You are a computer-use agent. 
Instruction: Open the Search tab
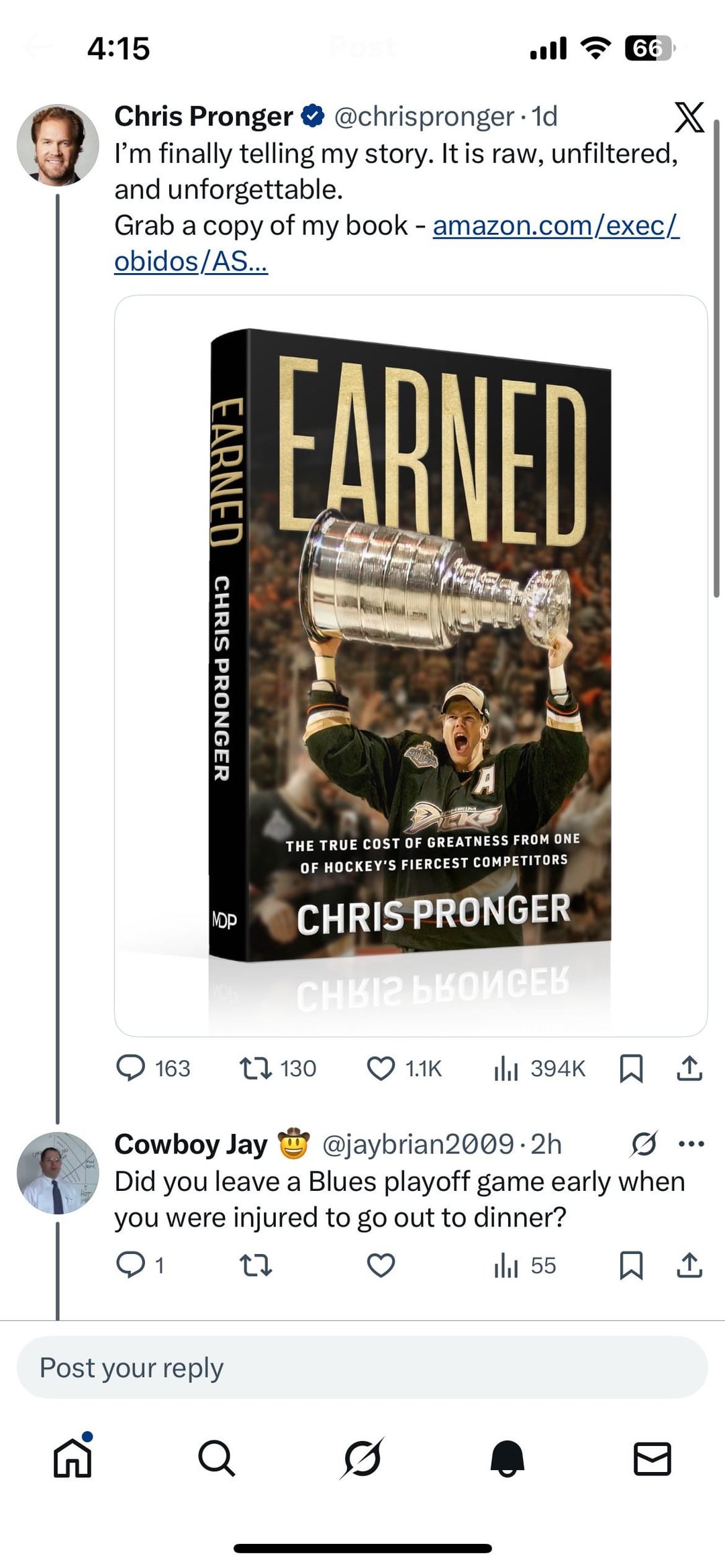point(216,1458)
